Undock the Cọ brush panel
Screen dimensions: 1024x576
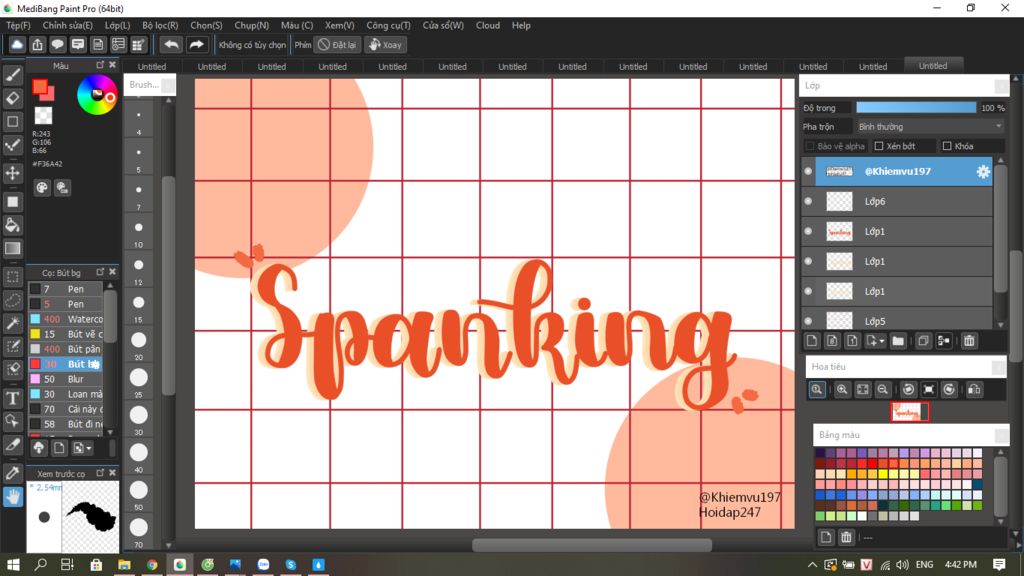(x=100, y=272)
